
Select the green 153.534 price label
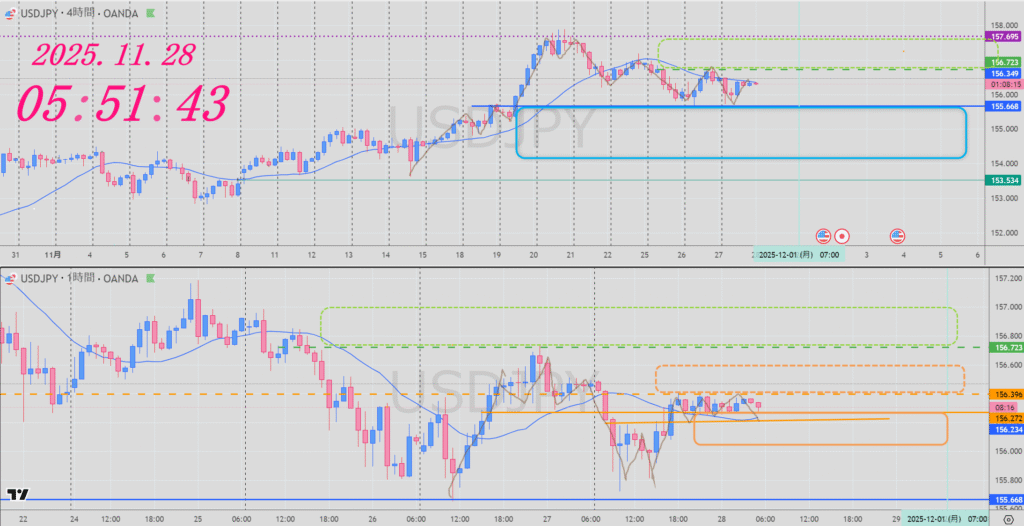(x=1003, y=180)
